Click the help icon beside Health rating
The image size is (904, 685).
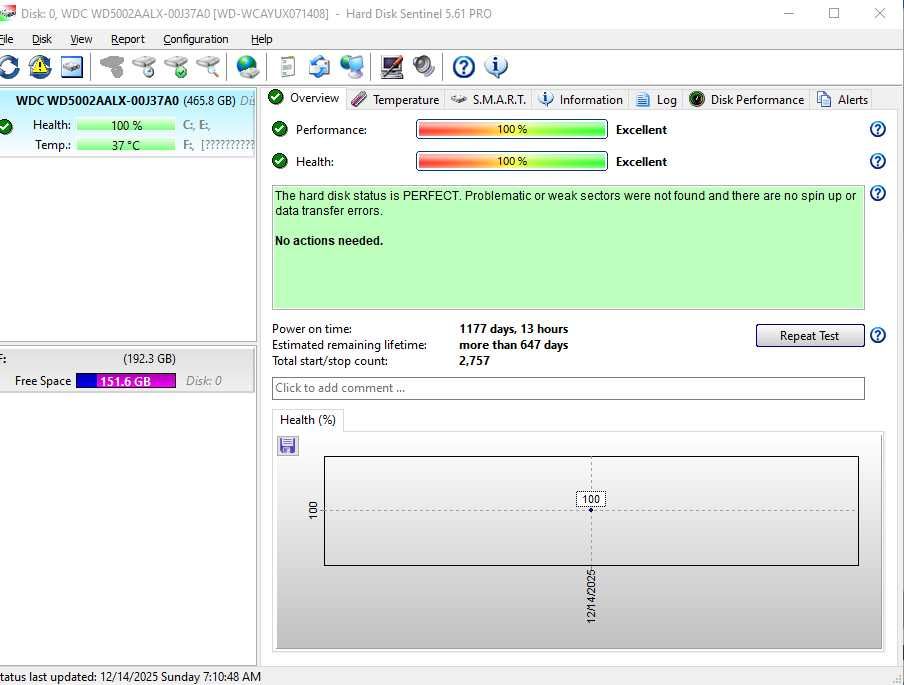[x=877, y=161]
